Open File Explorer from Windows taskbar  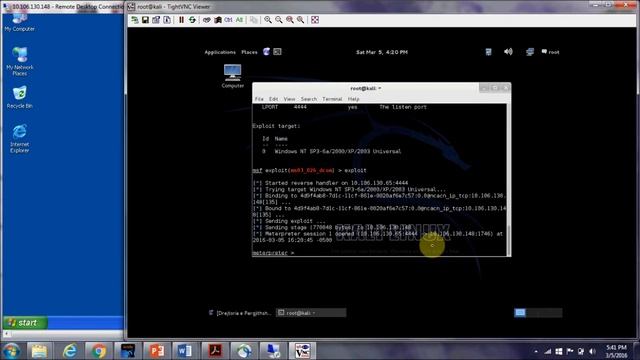[x=39, y=351]
